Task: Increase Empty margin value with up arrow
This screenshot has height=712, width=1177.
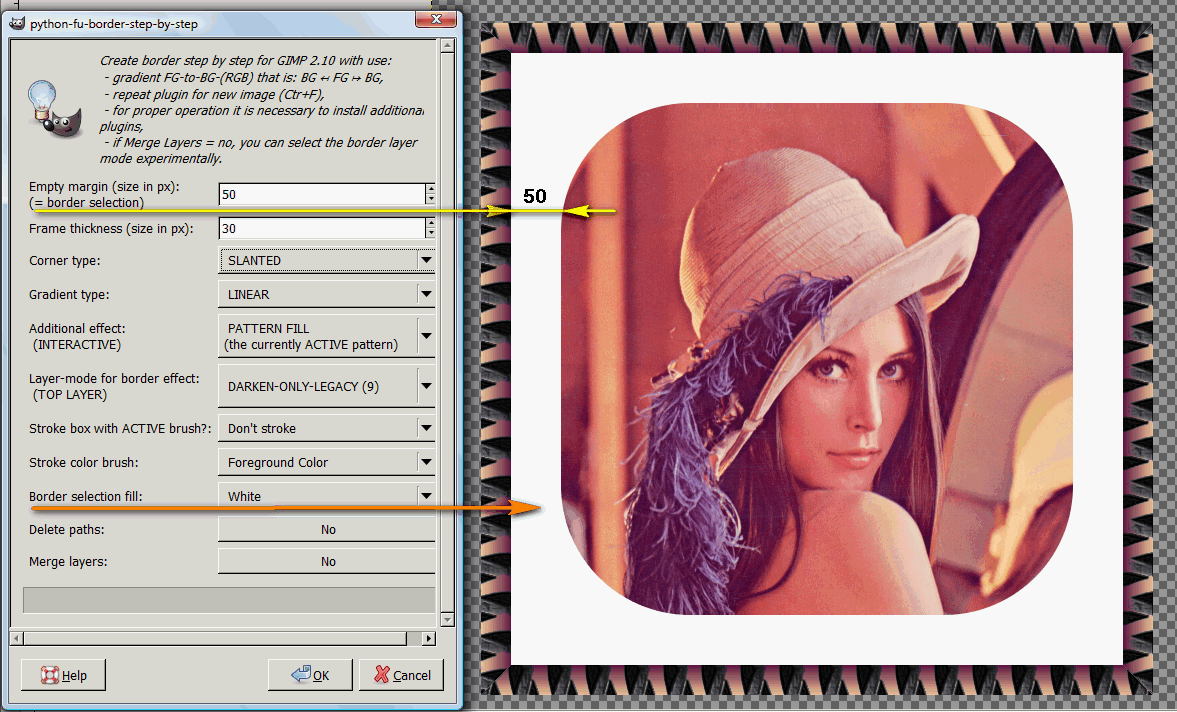Action: 430,189
